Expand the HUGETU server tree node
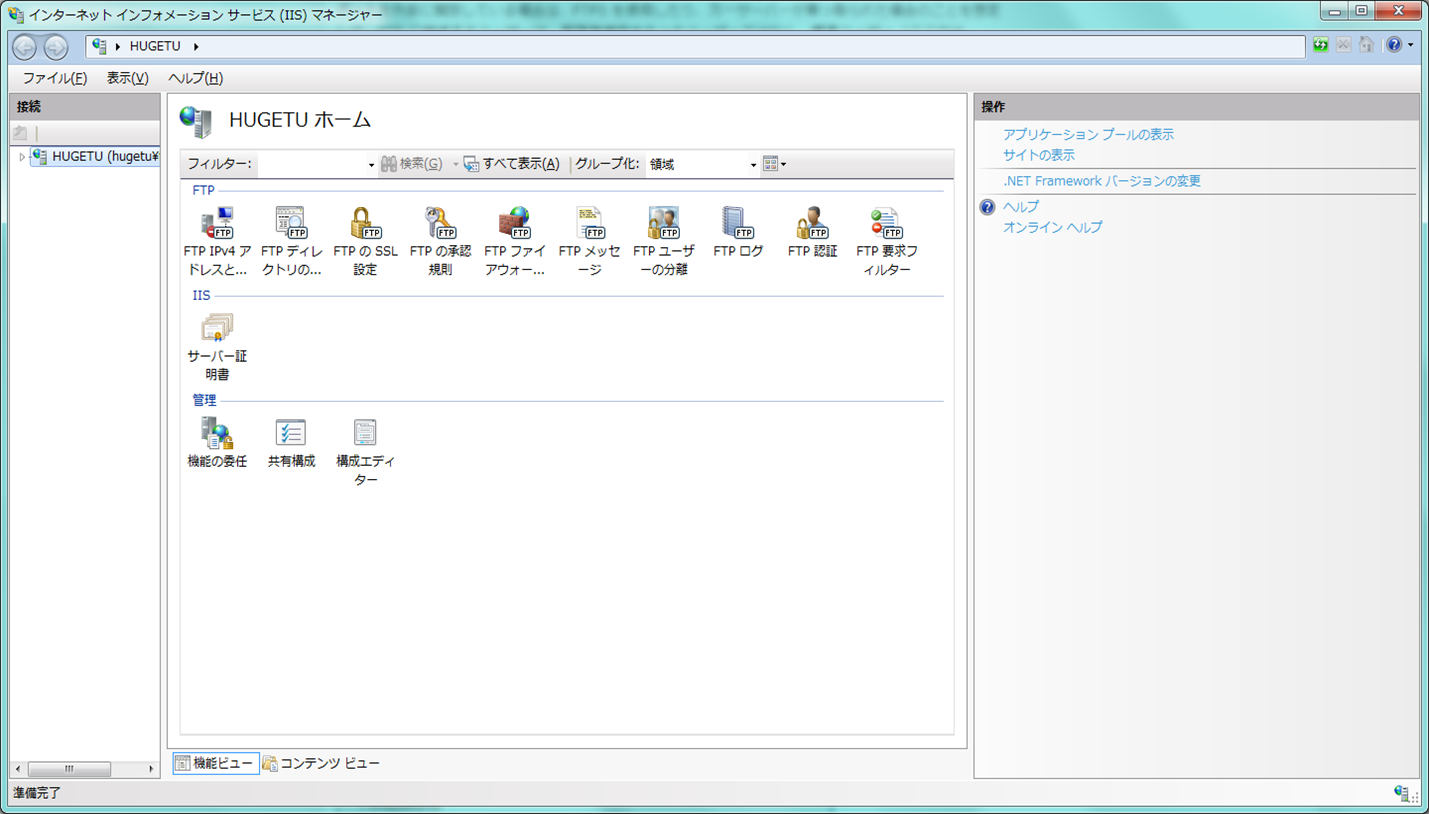The image size is (1429, 814). [x=22, y=157]
